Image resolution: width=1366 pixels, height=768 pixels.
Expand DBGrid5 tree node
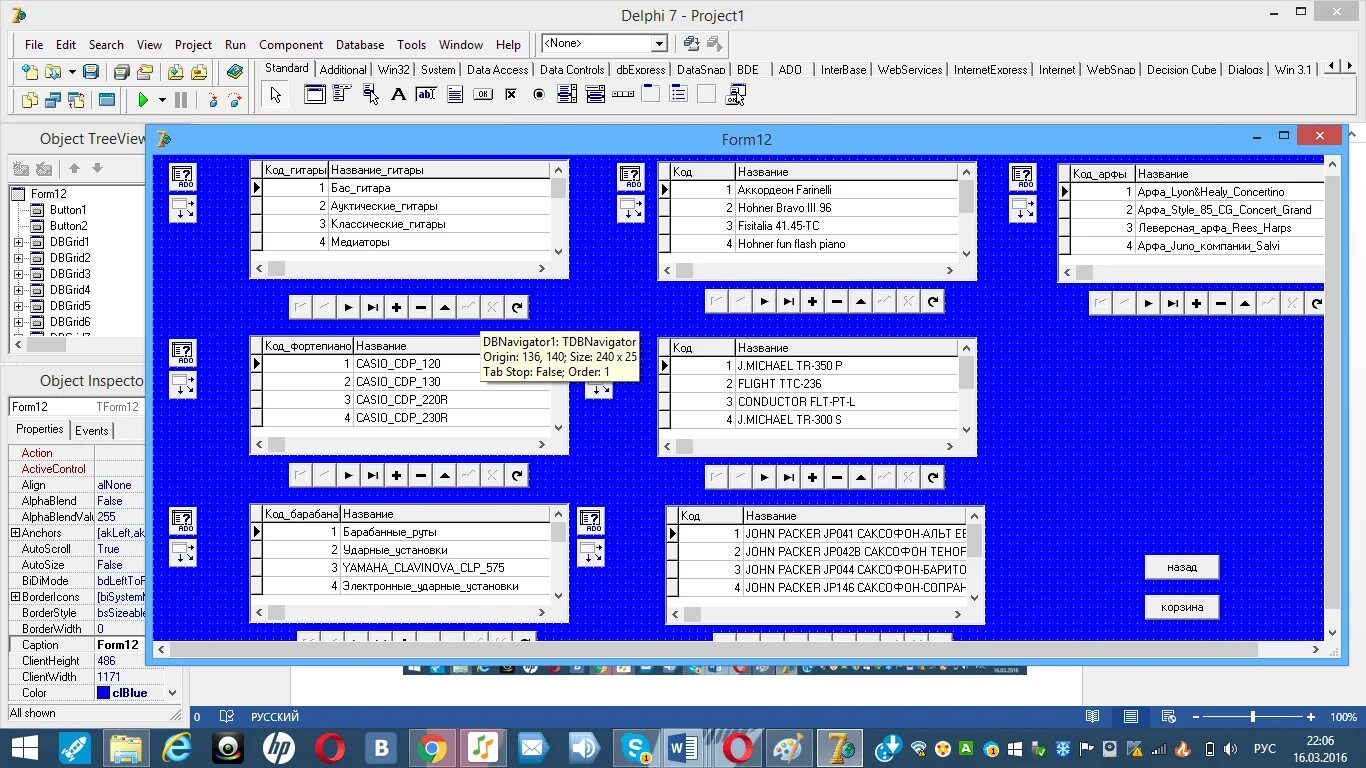coord(18,306)
